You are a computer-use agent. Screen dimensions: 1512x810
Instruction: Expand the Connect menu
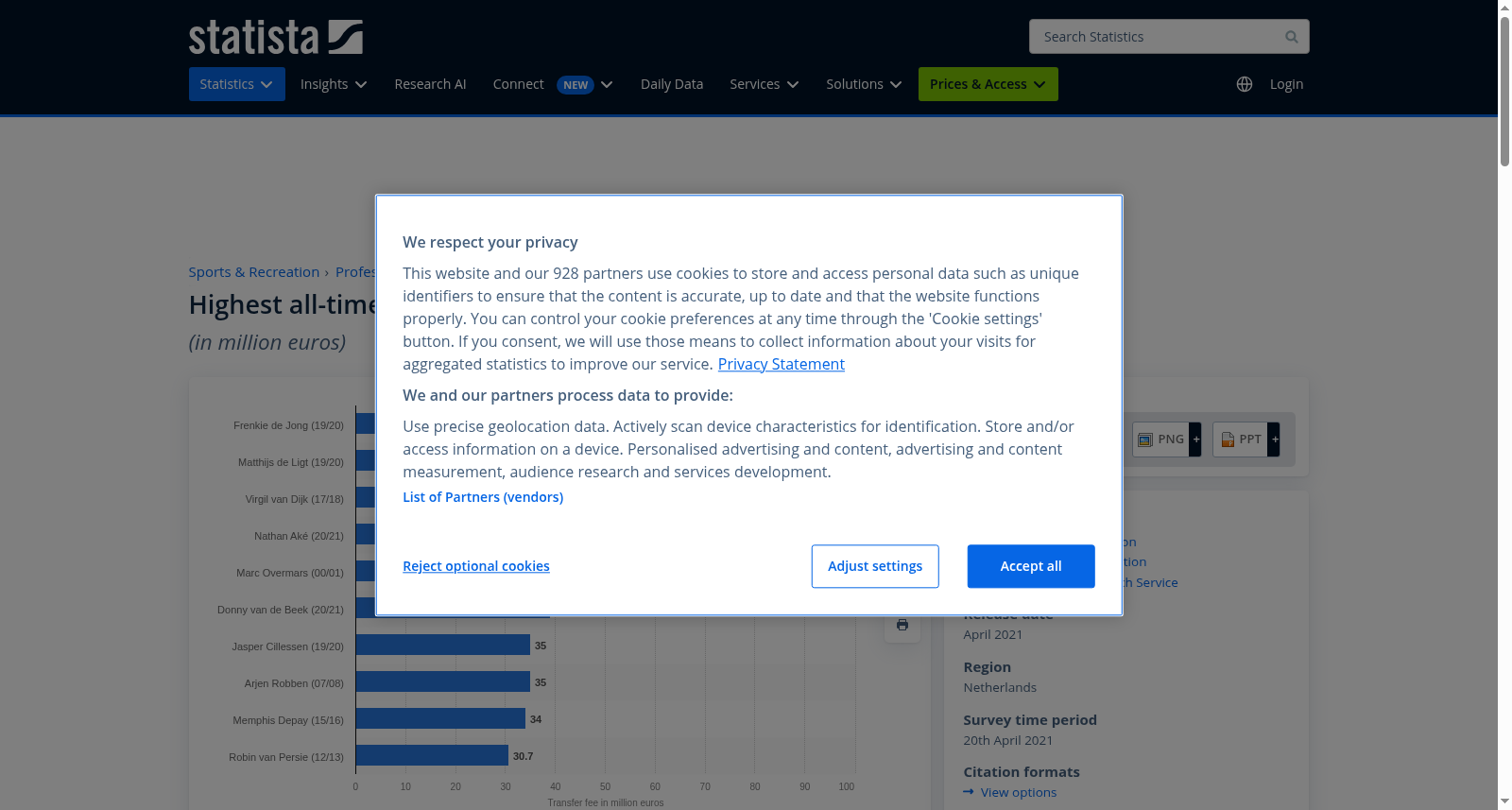pos(553,84)
